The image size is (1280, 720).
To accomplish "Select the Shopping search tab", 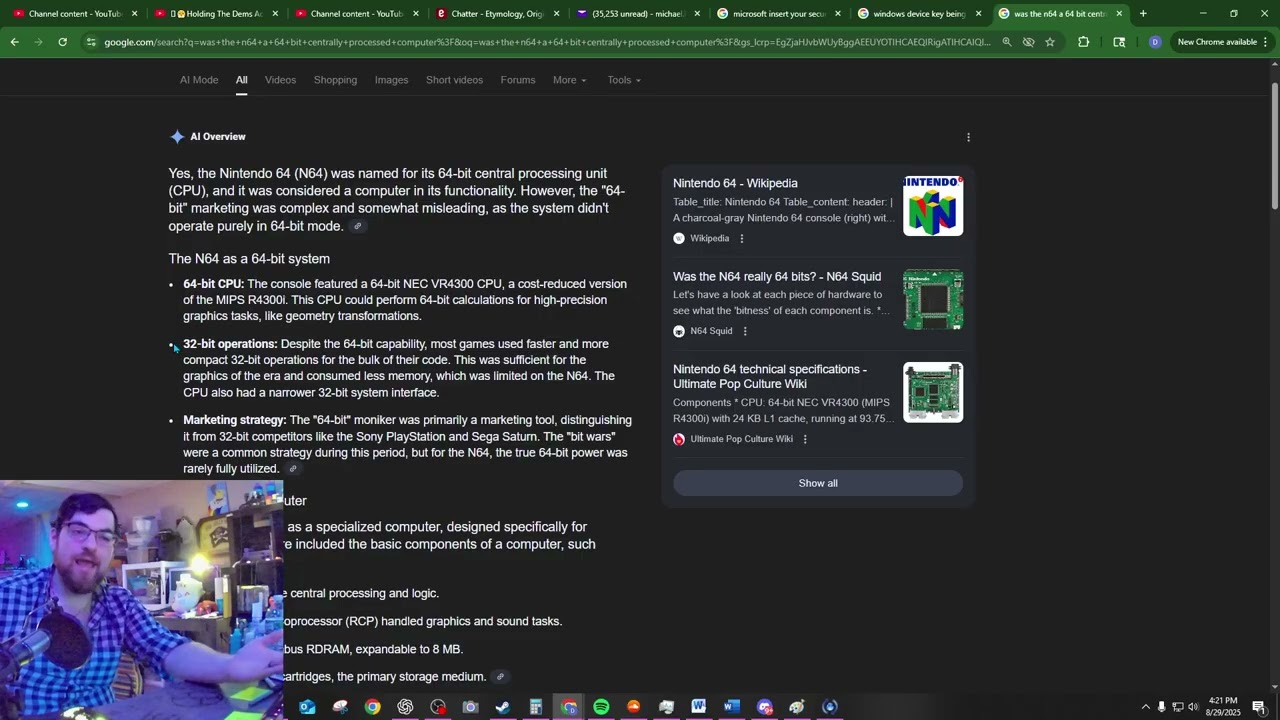I will [335, 80].
